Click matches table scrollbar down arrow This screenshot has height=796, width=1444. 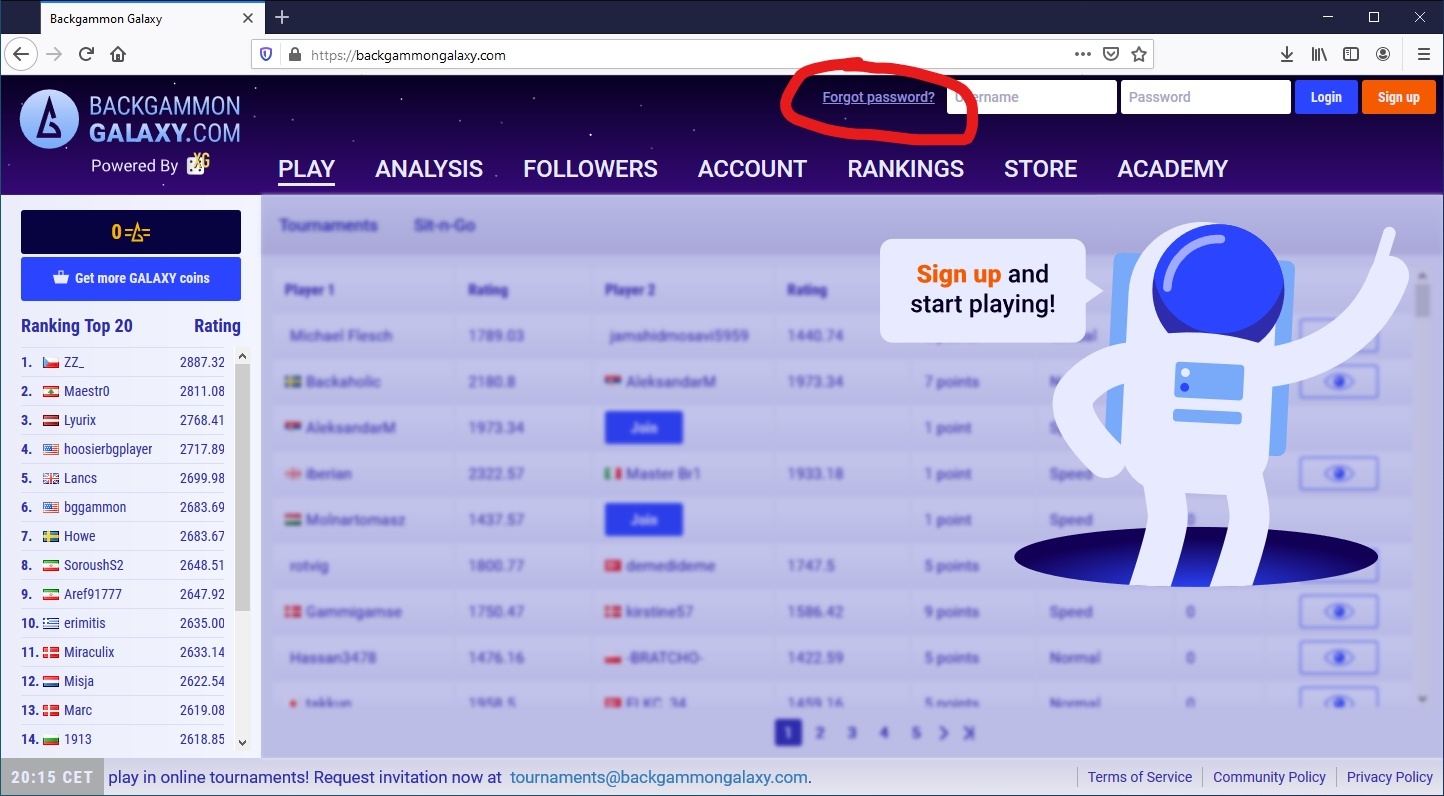click(x=1423, y=699)
